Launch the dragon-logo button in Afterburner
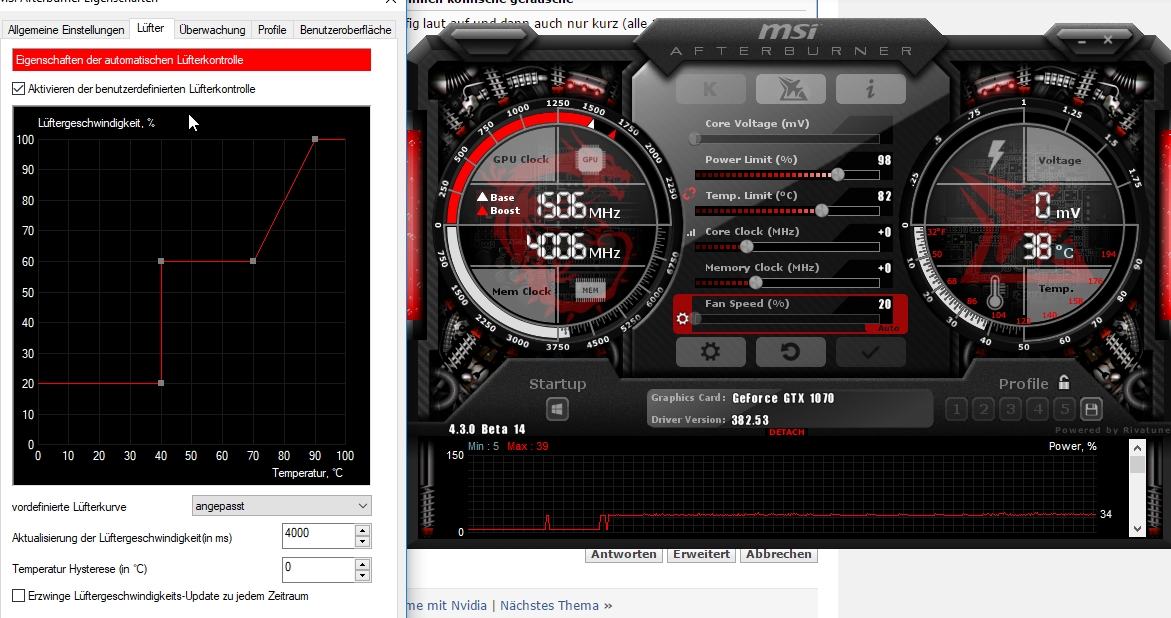1171x618 pixels. [x=790, y=89]
